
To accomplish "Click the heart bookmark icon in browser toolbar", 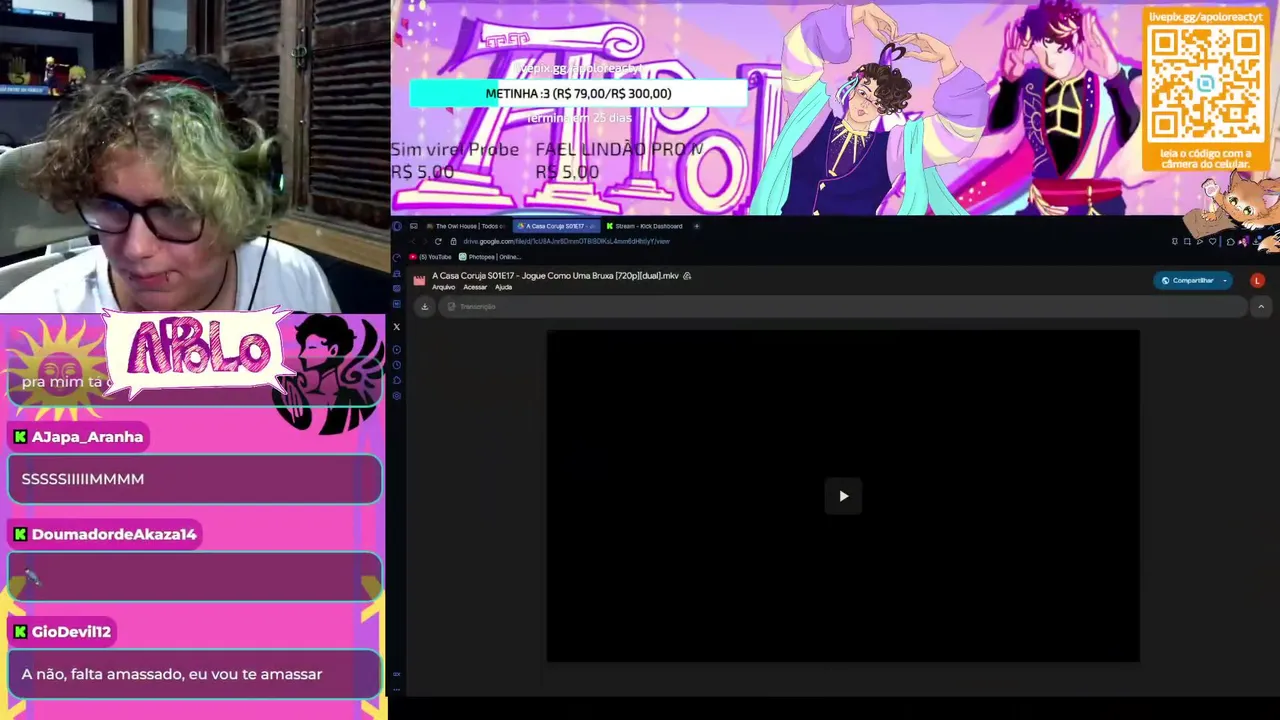I will coord(1212,241).
